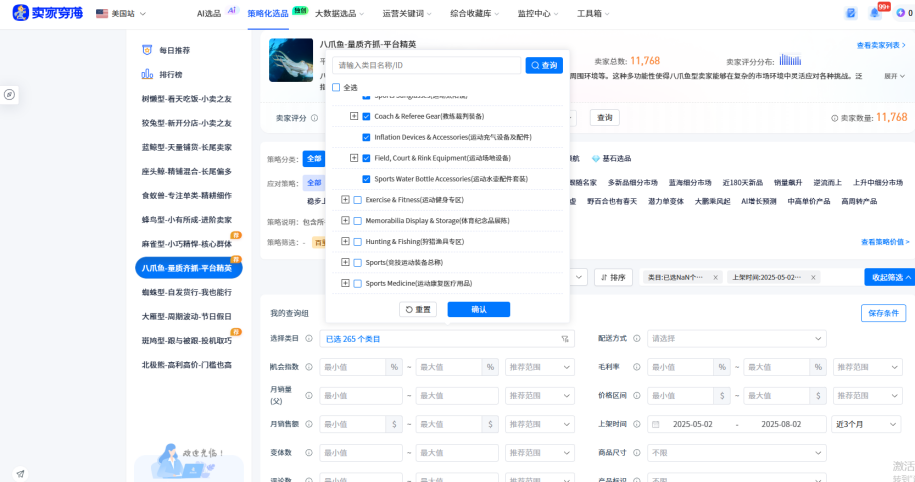915x482 pixels.
Task: Open notifications bell with 99+ badge
Action: 875,13
